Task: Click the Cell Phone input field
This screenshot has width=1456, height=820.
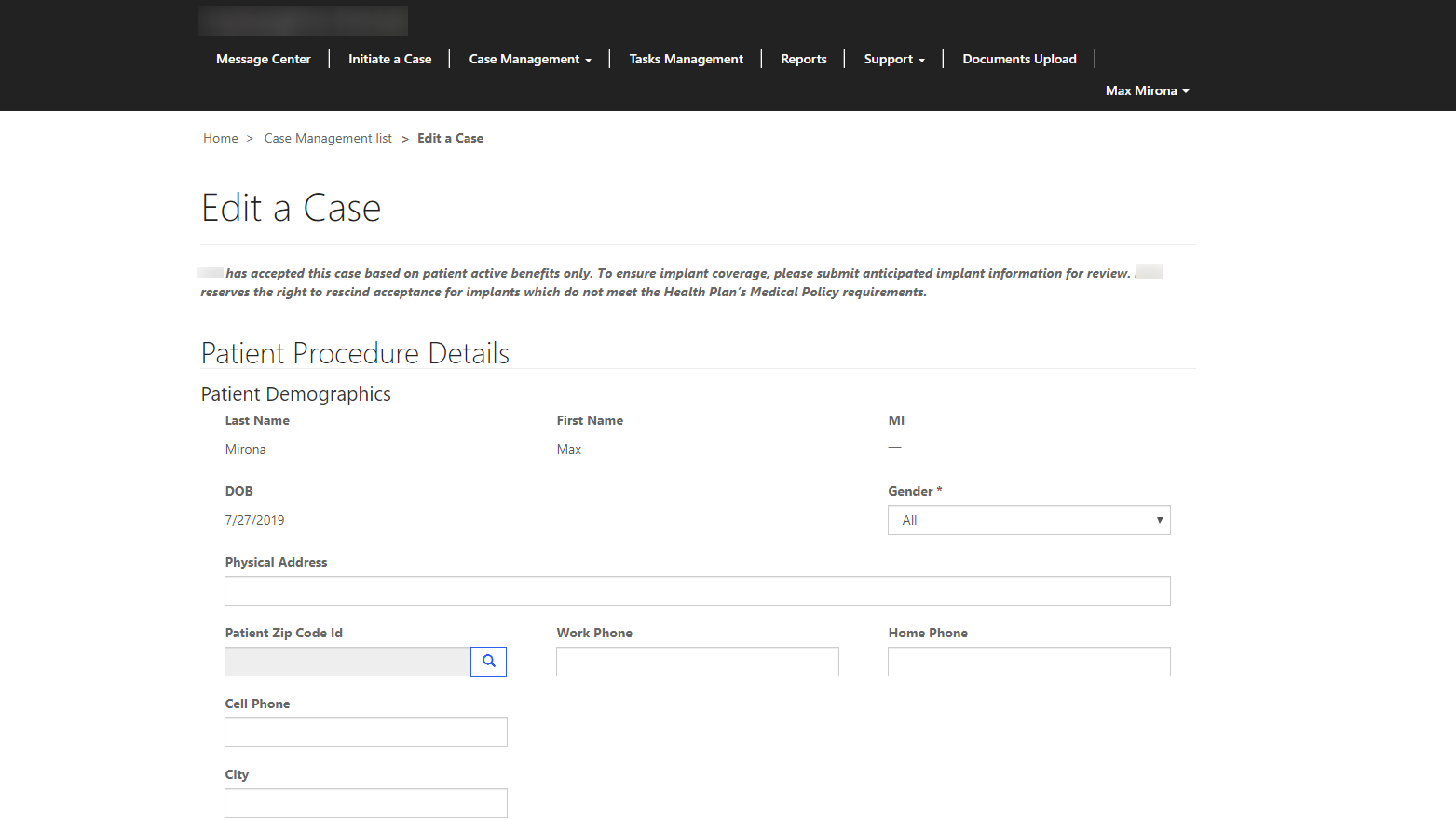Action: pos(365,732)
